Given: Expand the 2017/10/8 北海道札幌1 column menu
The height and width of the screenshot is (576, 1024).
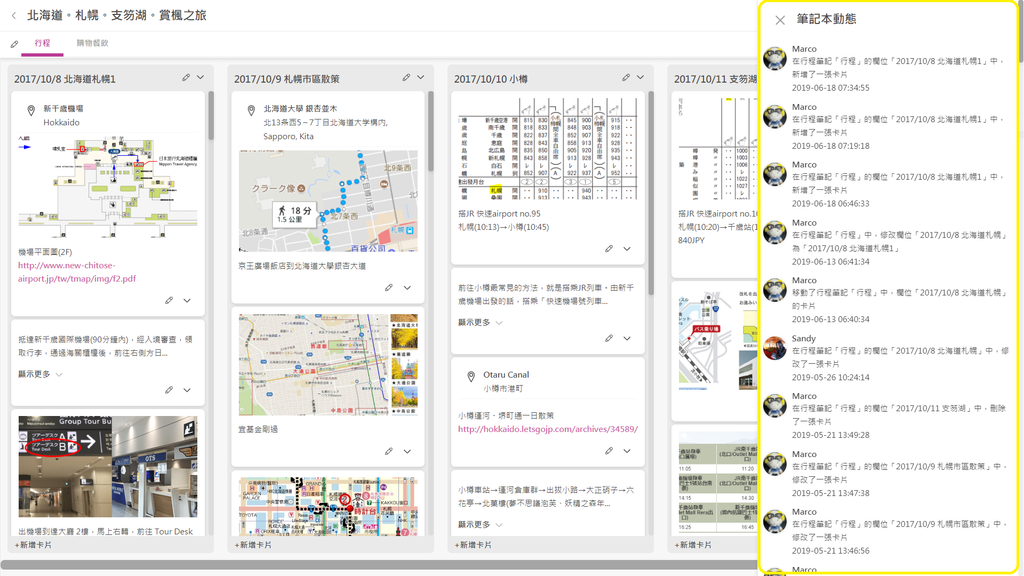Looking at the screenshot, I should 200,77.
